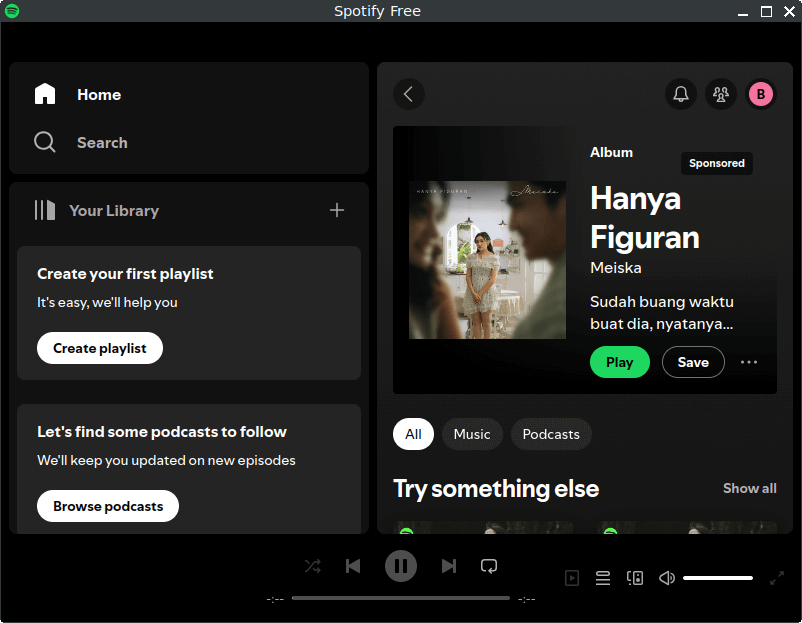
Task: Click the Try something else heading
Action: click(496, 488)
